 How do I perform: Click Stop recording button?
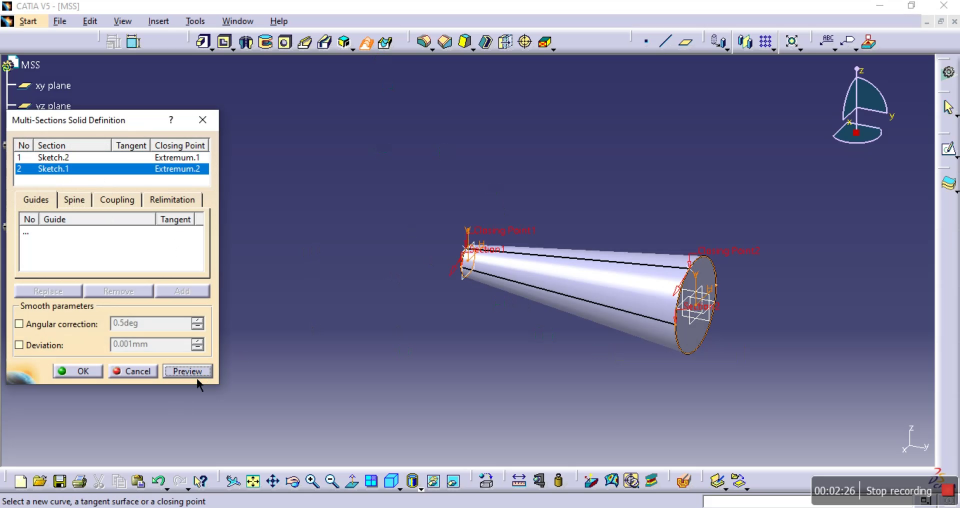point(898,491)
